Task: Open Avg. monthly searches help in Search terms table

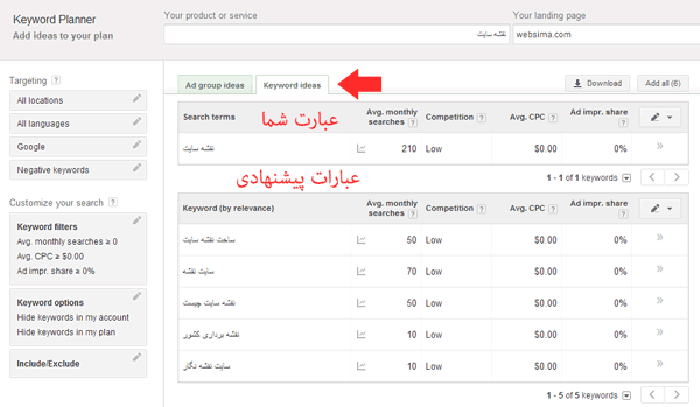Action: tap(413, 122)
